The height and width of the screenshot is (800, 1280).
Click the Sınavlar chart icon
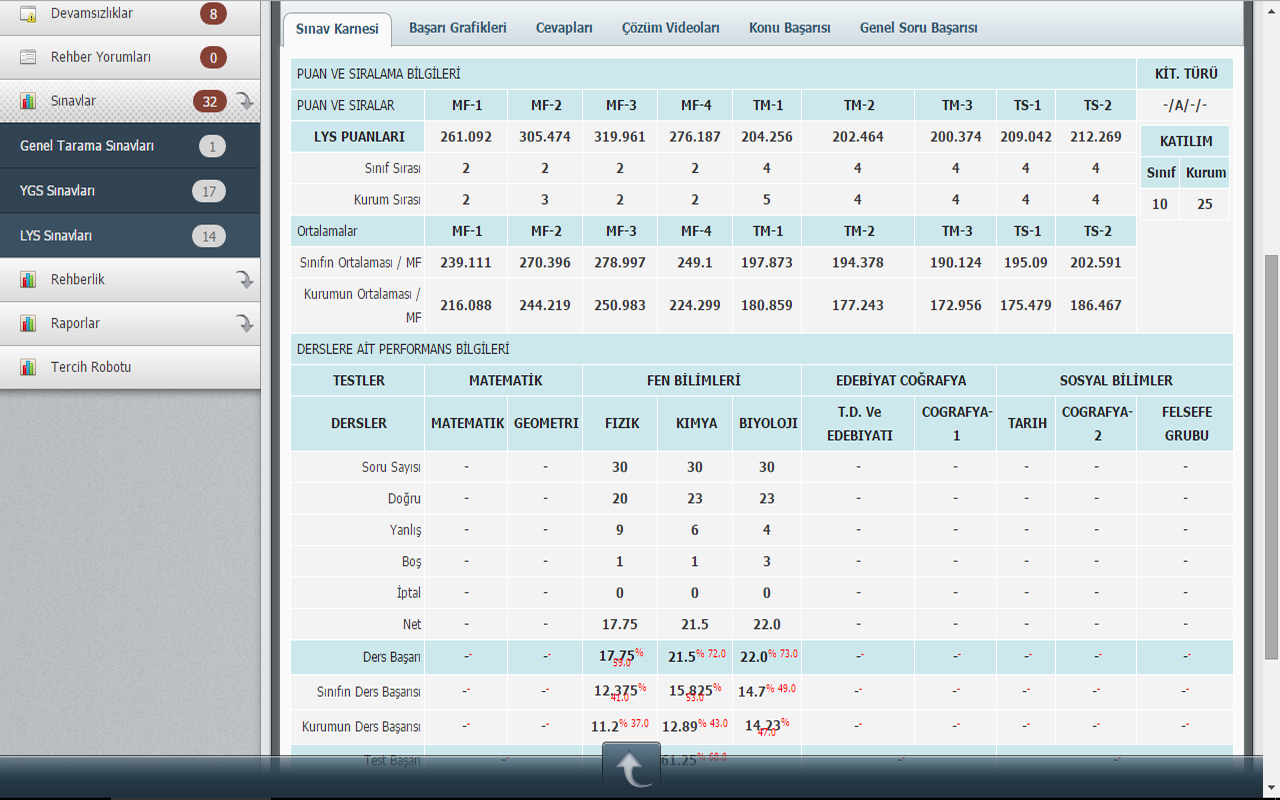(x=28, y=101)
